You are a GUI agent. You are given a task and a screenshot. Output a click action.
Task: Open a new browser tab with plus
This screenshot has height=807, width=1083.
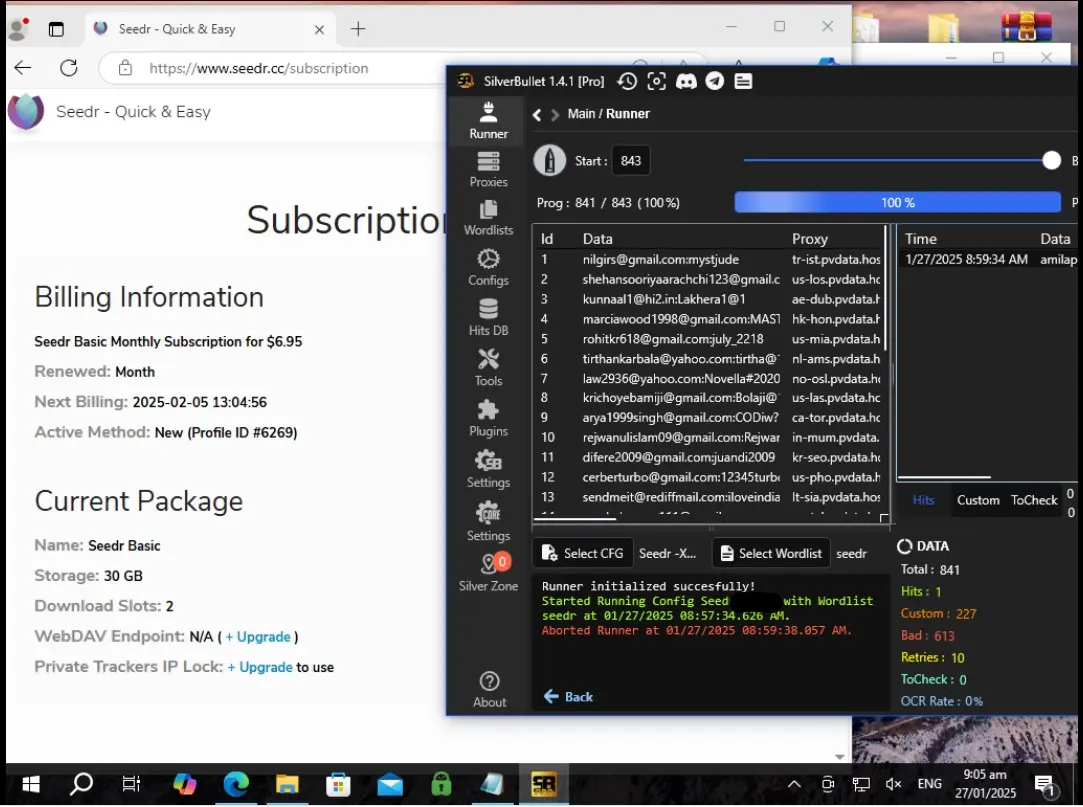pos(358,29)
